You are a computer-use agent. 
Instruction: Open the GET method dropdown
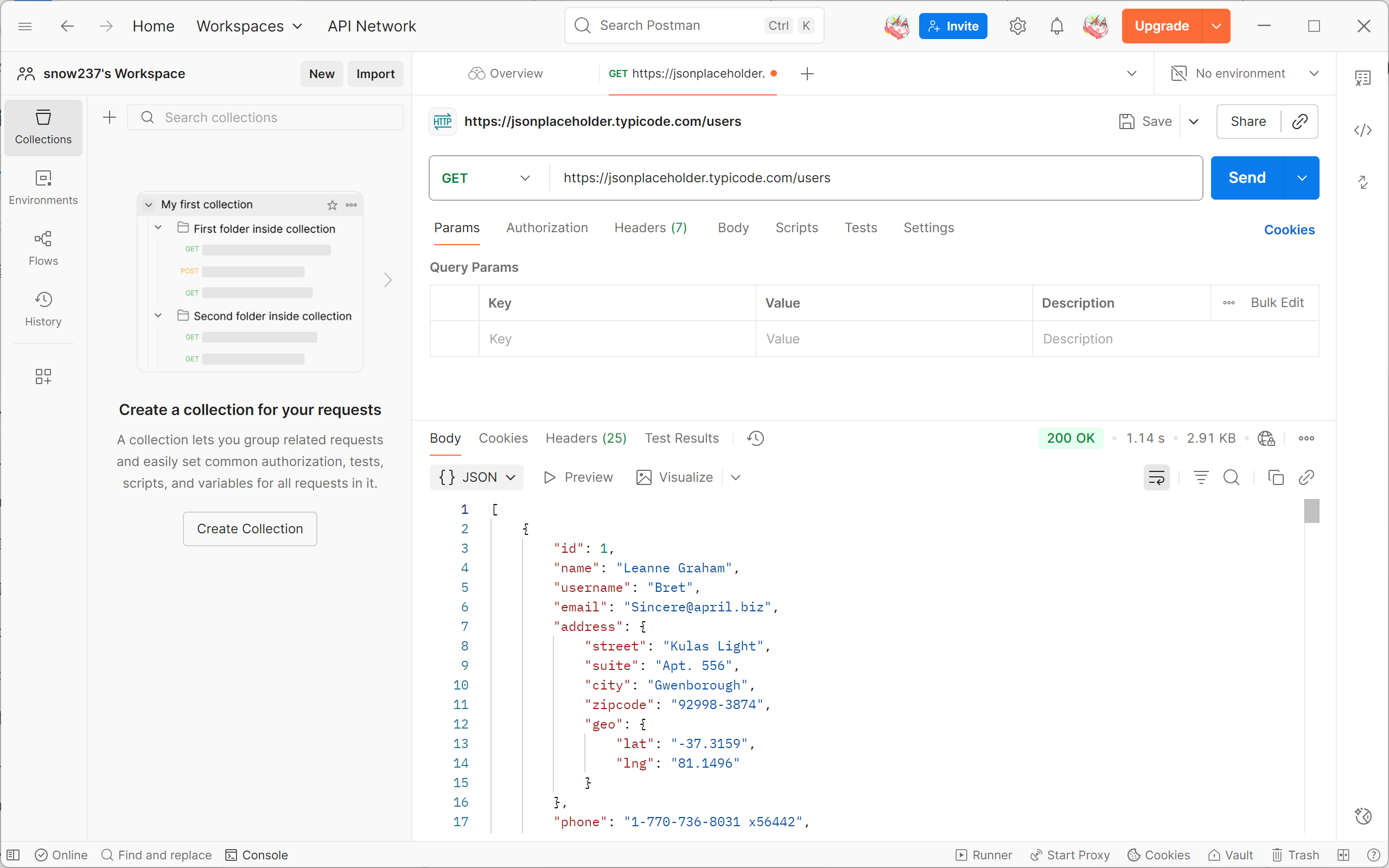click(x=485, y=178)
